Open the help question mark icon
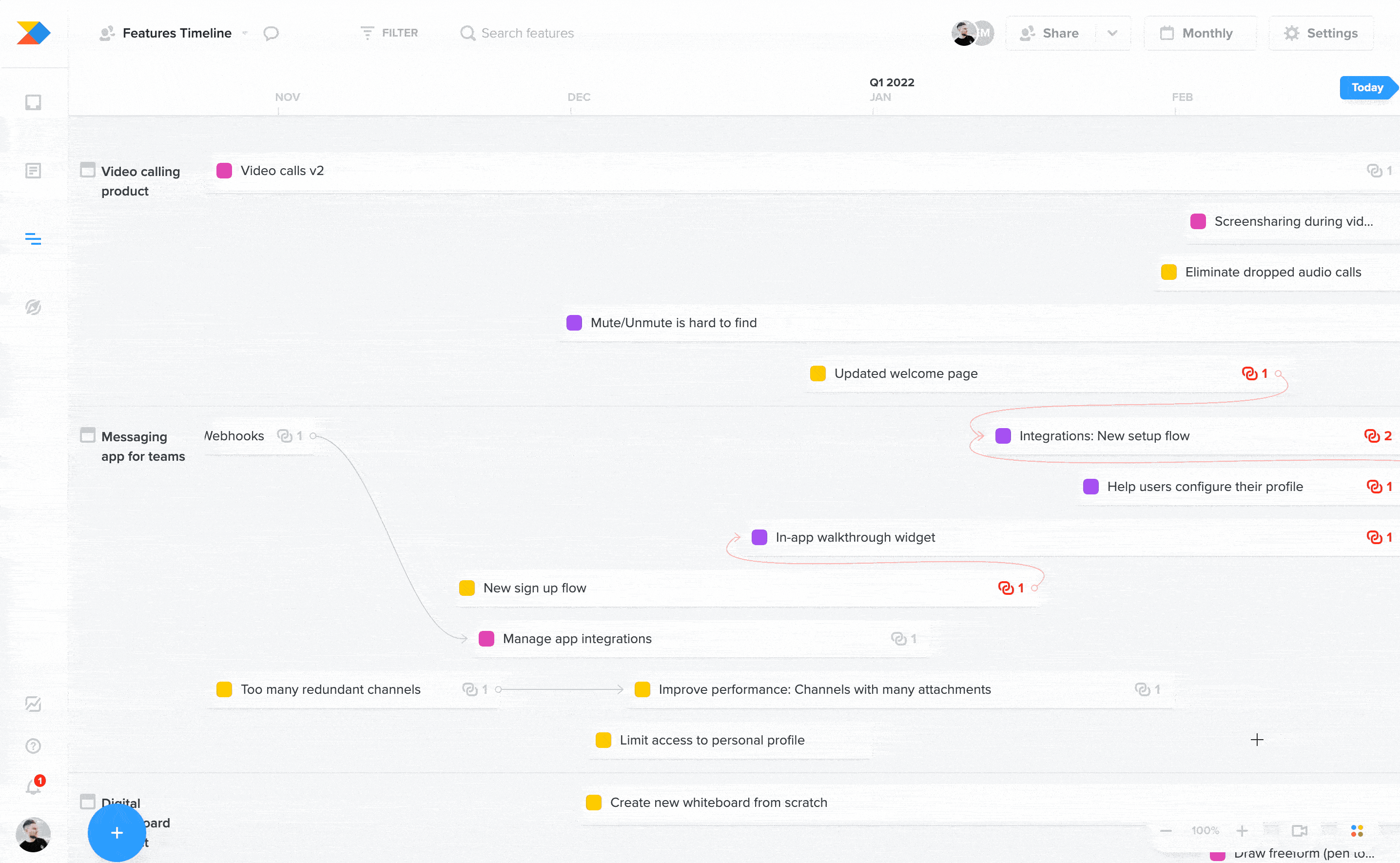 pos(33,746)
